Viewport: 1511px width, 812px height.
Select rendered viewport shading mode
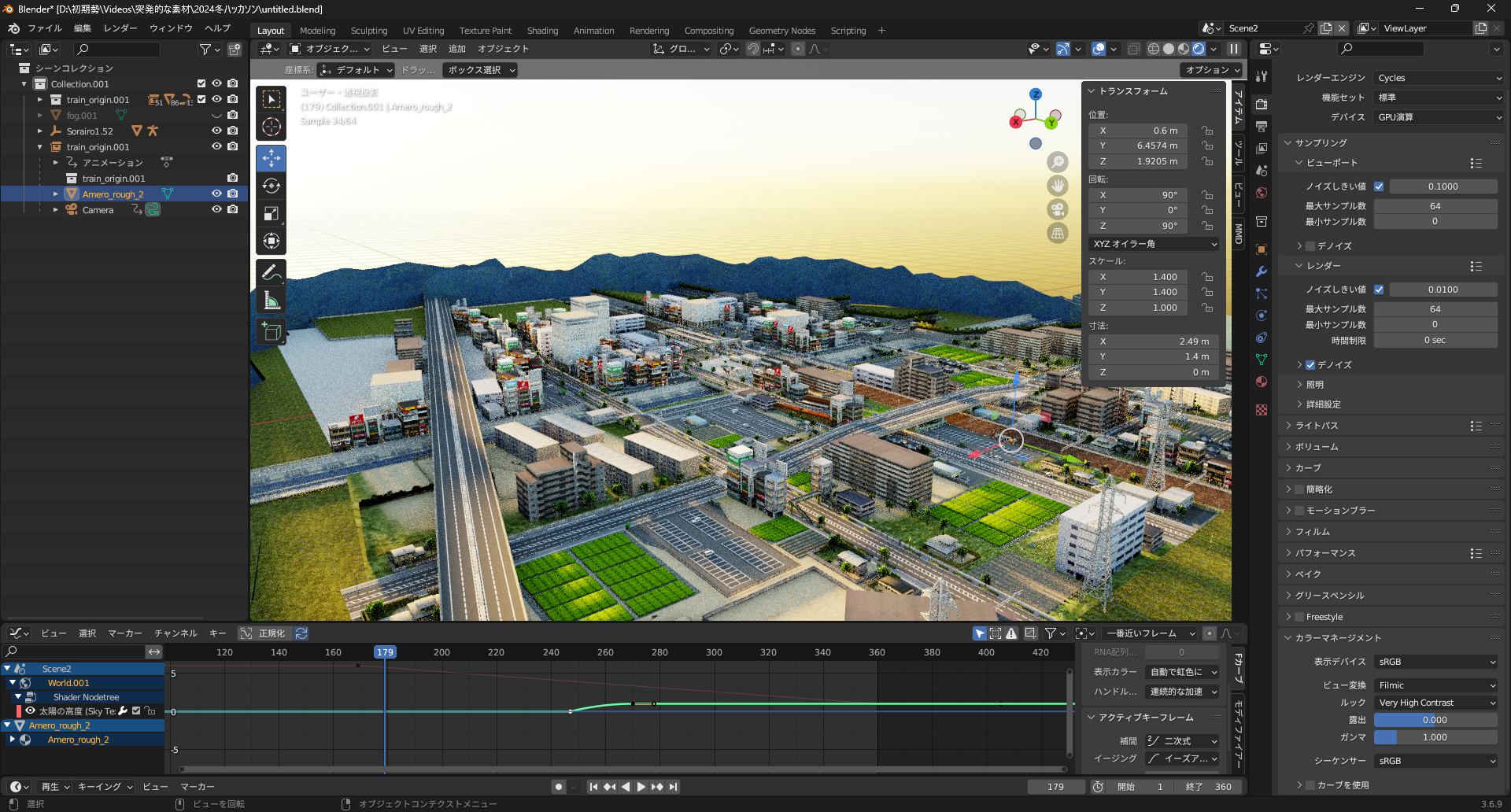tap(1199, 49)
